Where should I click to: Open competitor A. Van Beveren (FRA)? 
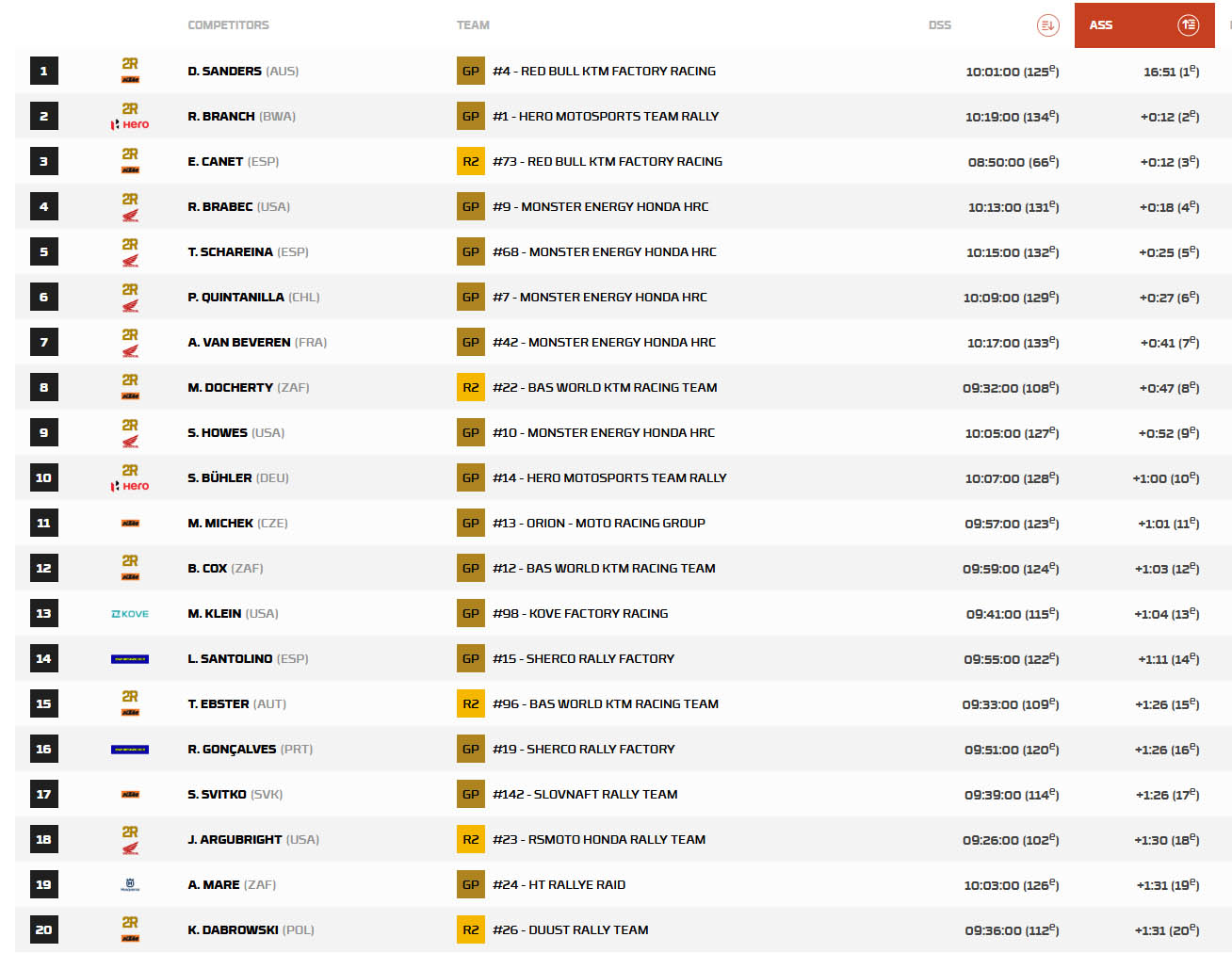[257, 342]
